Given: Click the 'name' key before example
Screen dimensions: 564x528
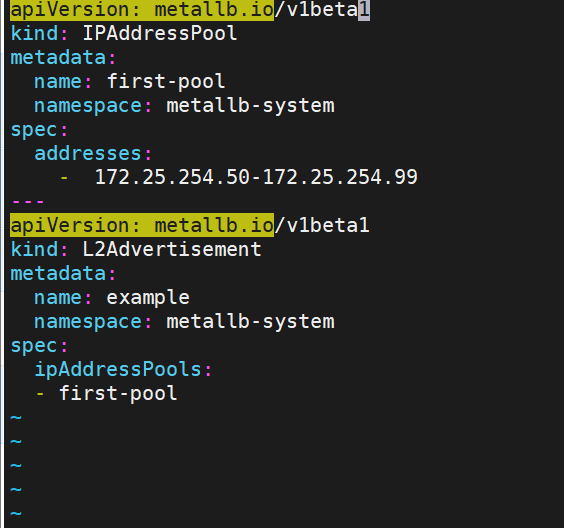Looking at the screenshot, I should click(x=58, y=298).
